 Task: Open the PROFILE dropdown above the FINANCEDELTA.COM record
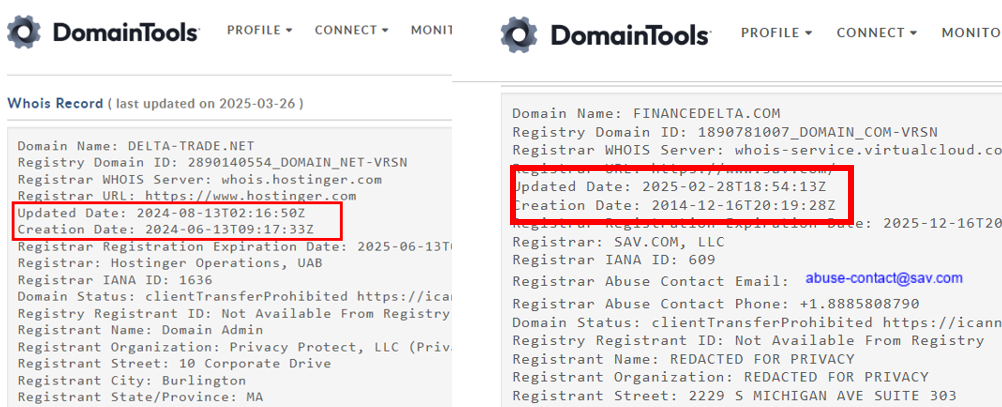click(x=776, y=33)
